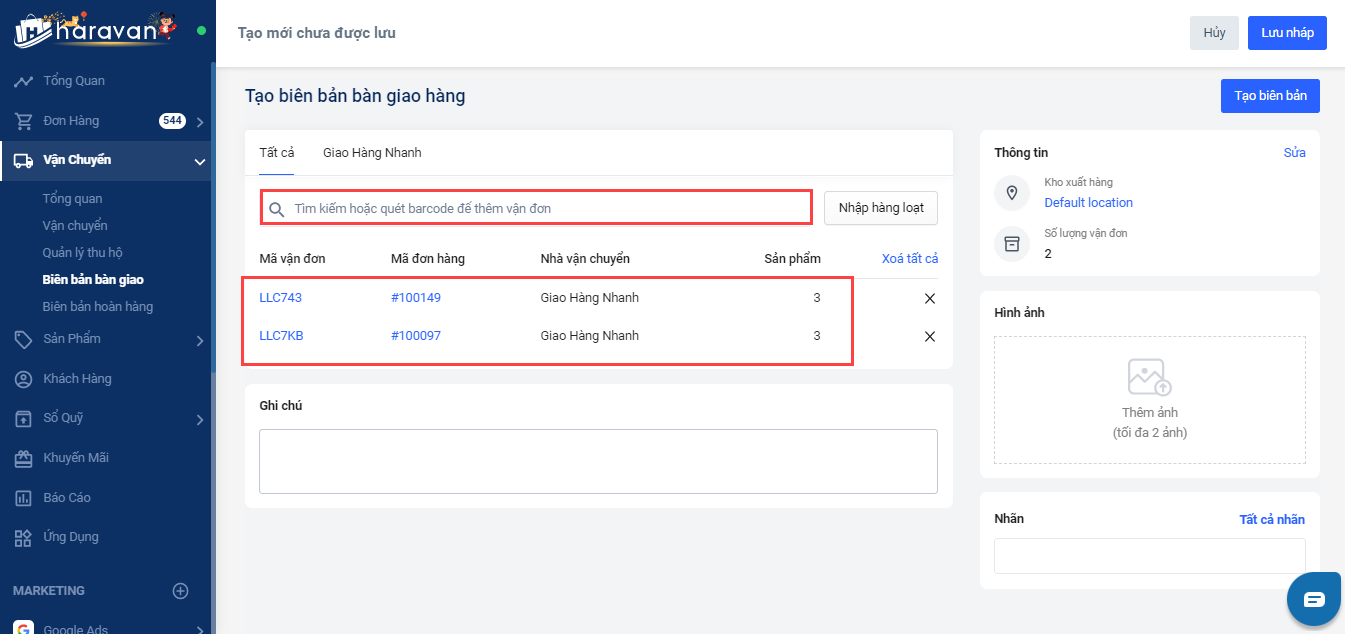Screen dimensions: 1345x634
Task: Click the Báo Cáo chart icon
Action: [23, 498]
